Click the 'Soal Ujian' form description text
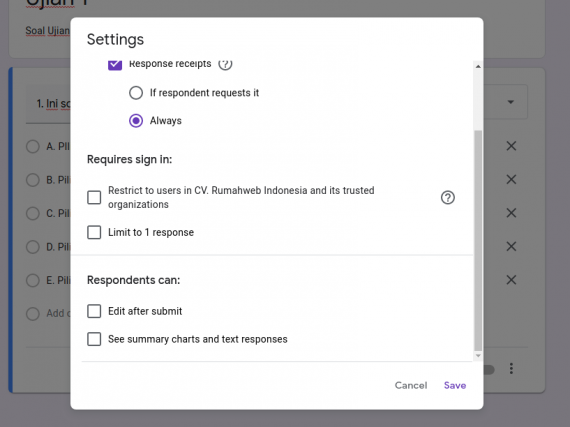 pos(48,31)
